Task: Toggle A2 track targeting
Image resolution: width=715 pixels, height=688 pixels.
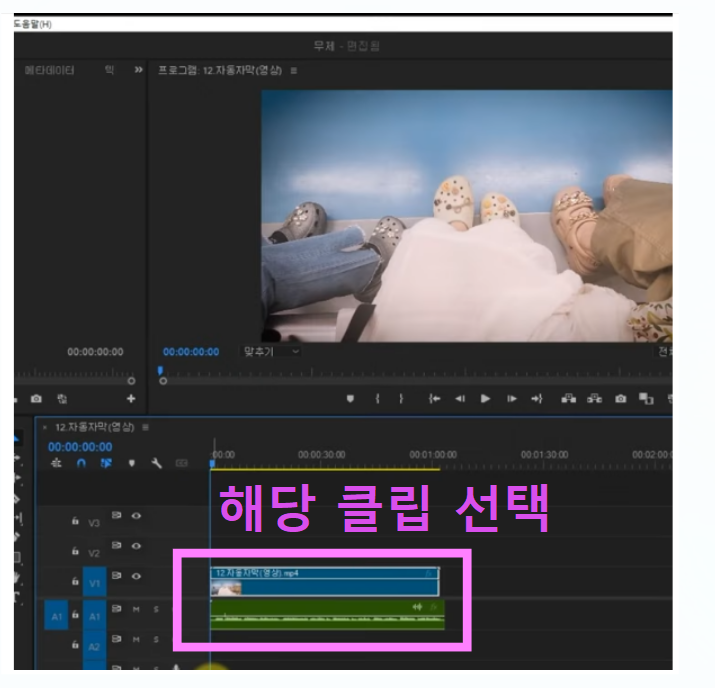Action: [x=94, y=647]
